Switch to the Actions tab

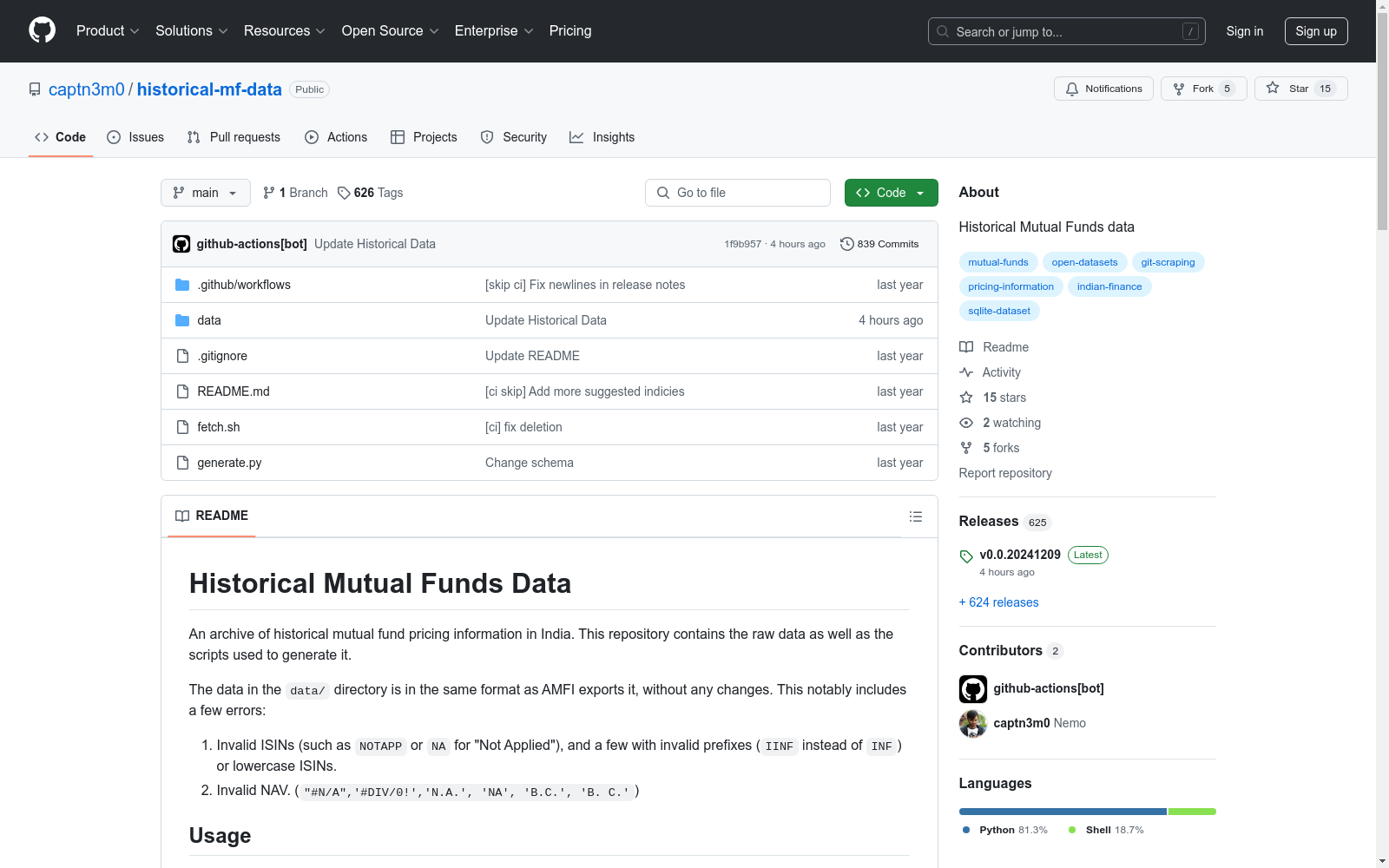pyautogui.click(x=336, y=137)
